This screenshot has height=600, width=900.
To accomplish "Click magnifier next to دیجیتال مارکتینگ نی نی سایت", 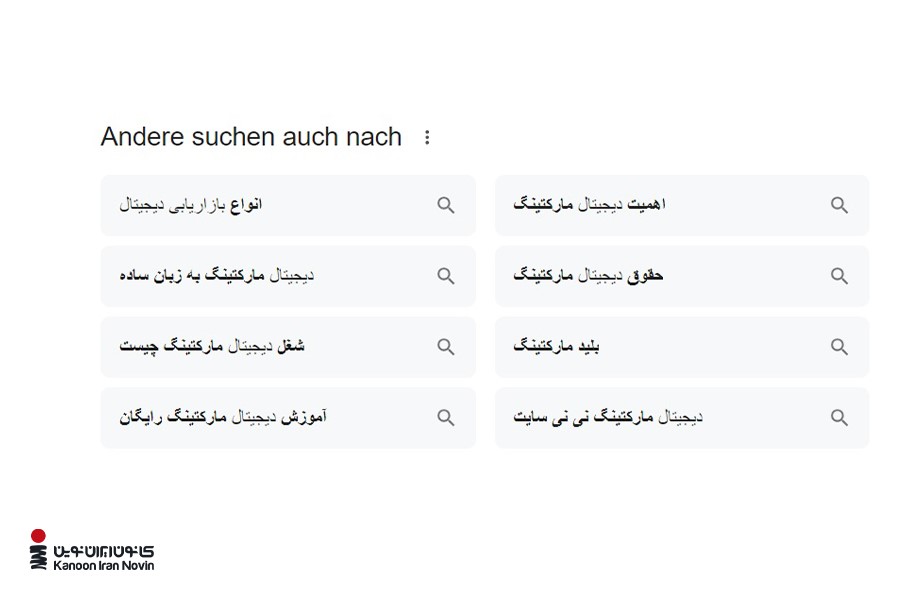I will pos(839,418).
